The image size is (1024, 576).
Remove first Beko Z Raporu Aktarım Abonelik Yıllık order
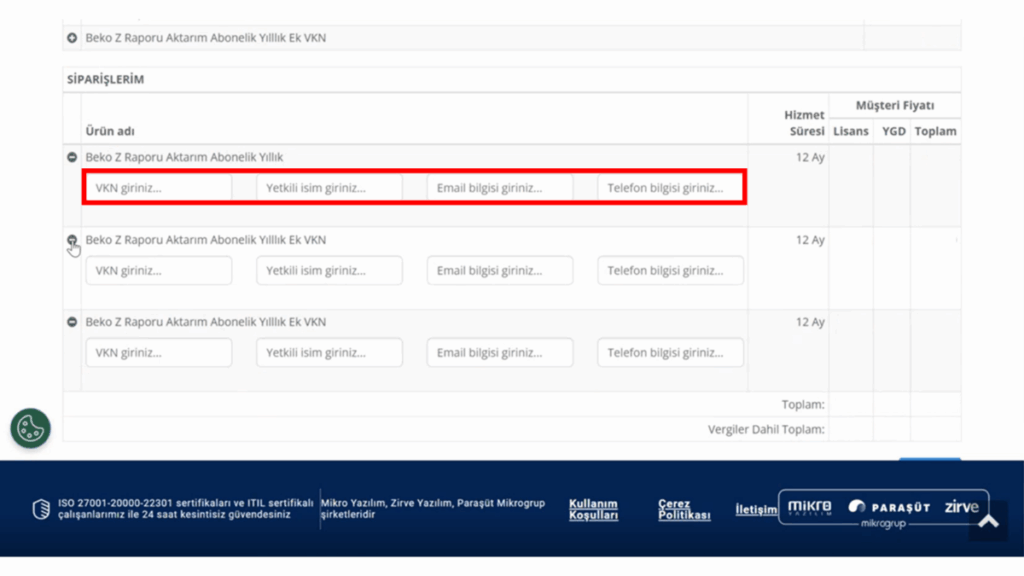coord(72,157)
